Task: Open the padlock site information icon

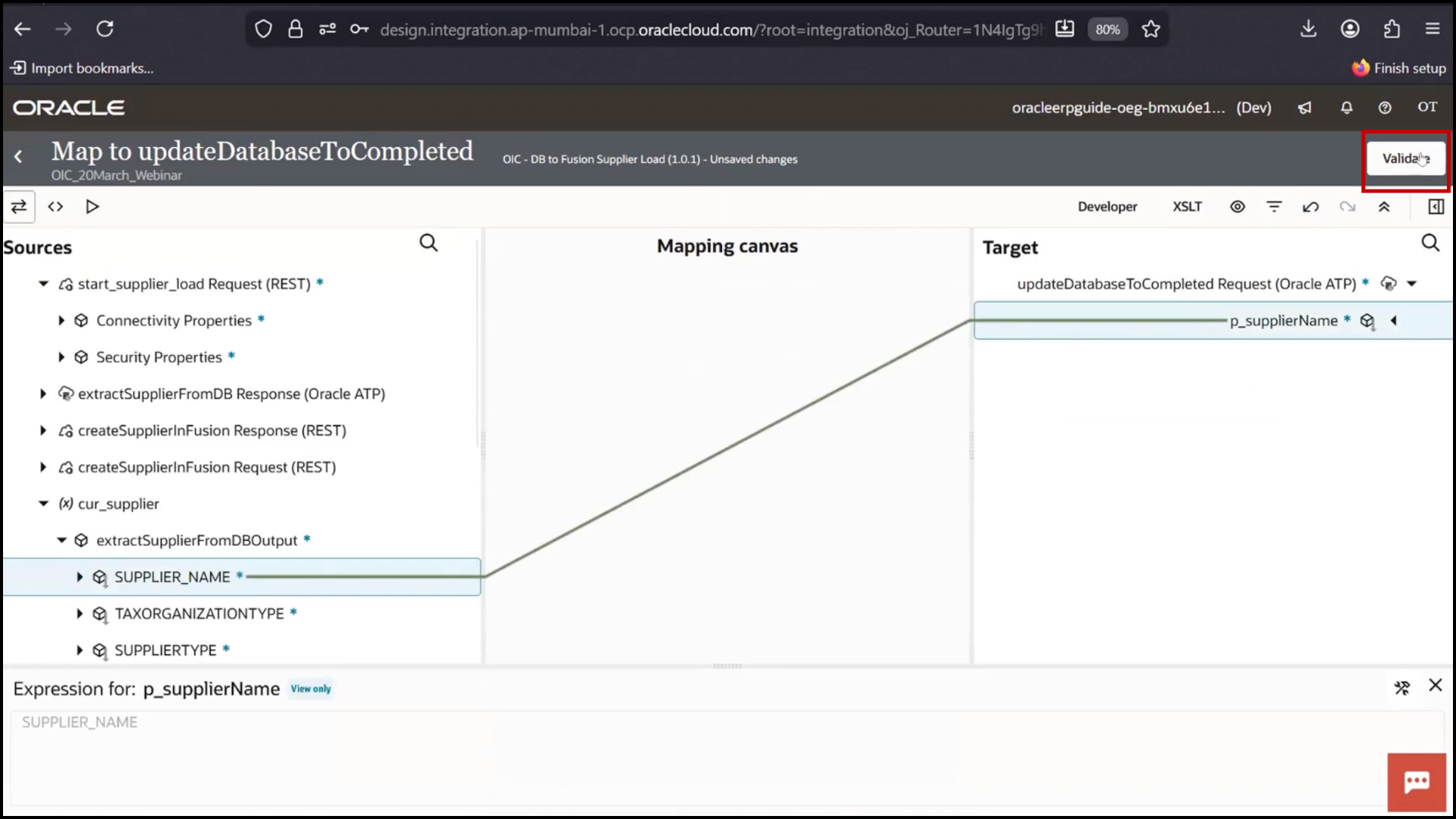Action: (x=295, y=30)
